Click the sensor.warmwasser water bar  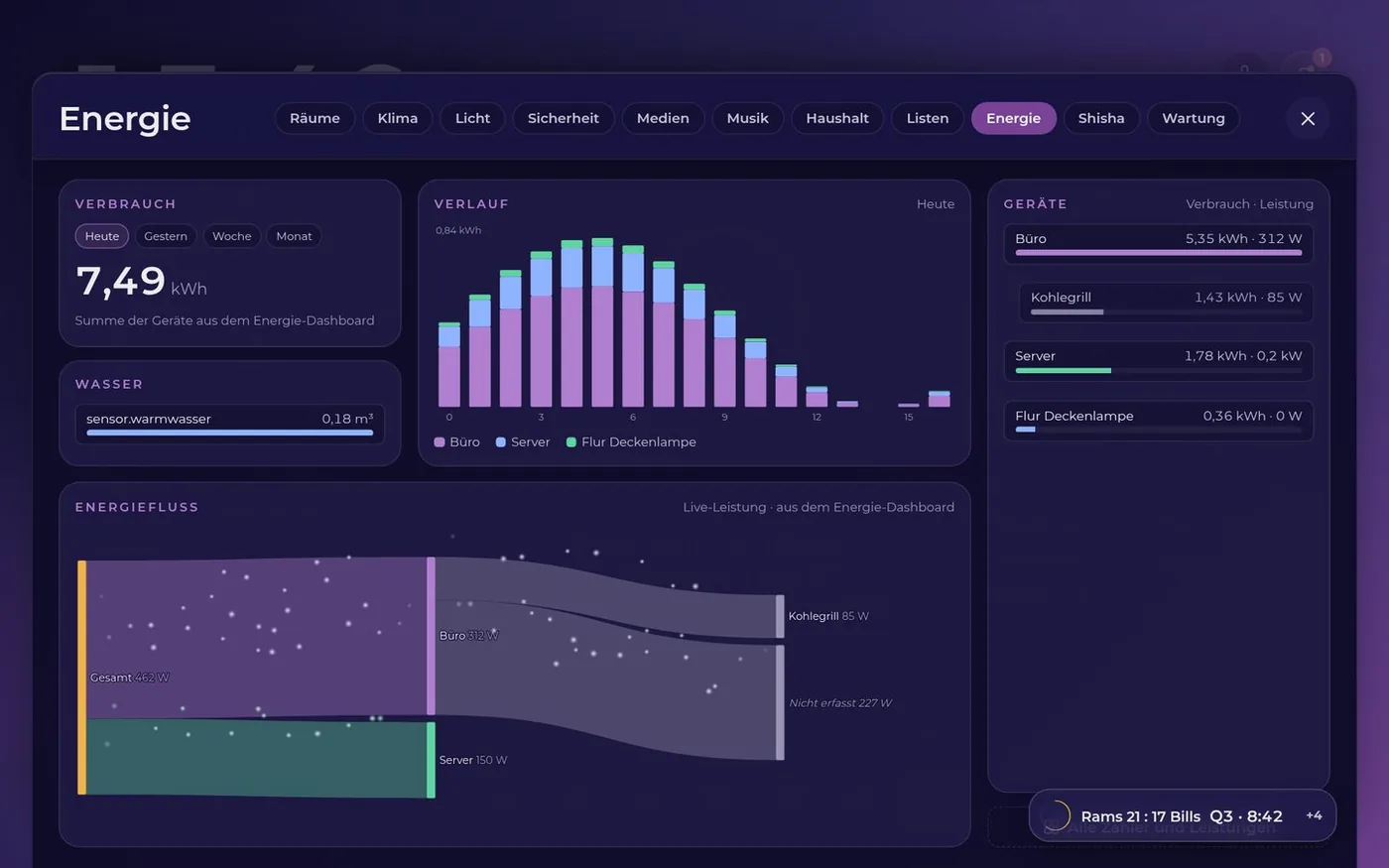coord(230,424)
